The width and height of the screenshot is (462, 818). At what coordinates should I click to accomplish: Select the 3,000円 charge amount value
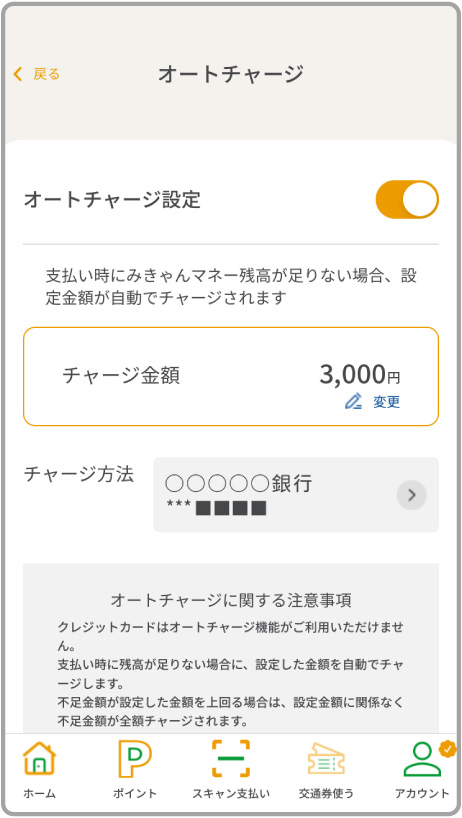coord(360,375)
